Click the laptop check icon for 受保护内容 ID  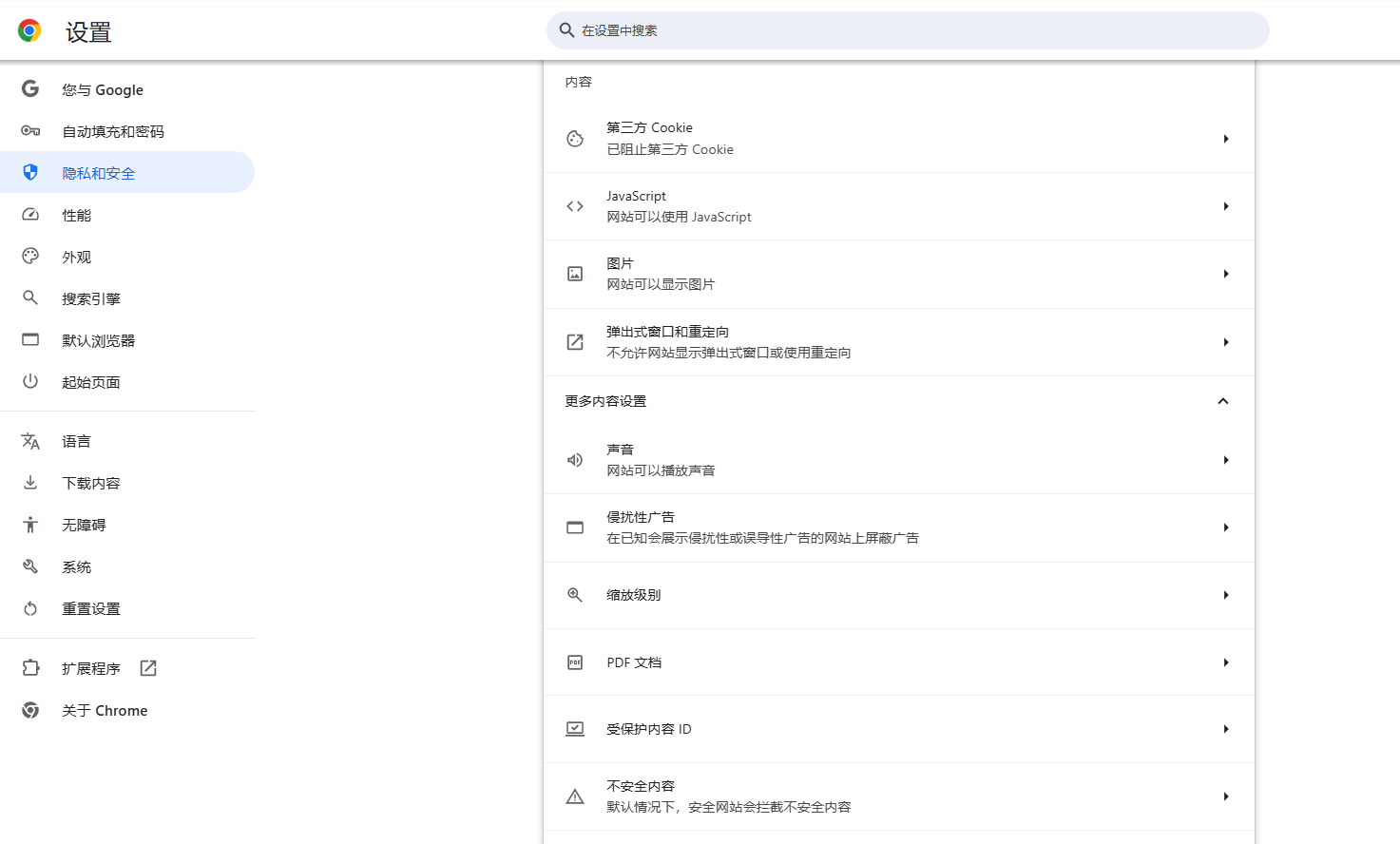click(x=575, y=729)
